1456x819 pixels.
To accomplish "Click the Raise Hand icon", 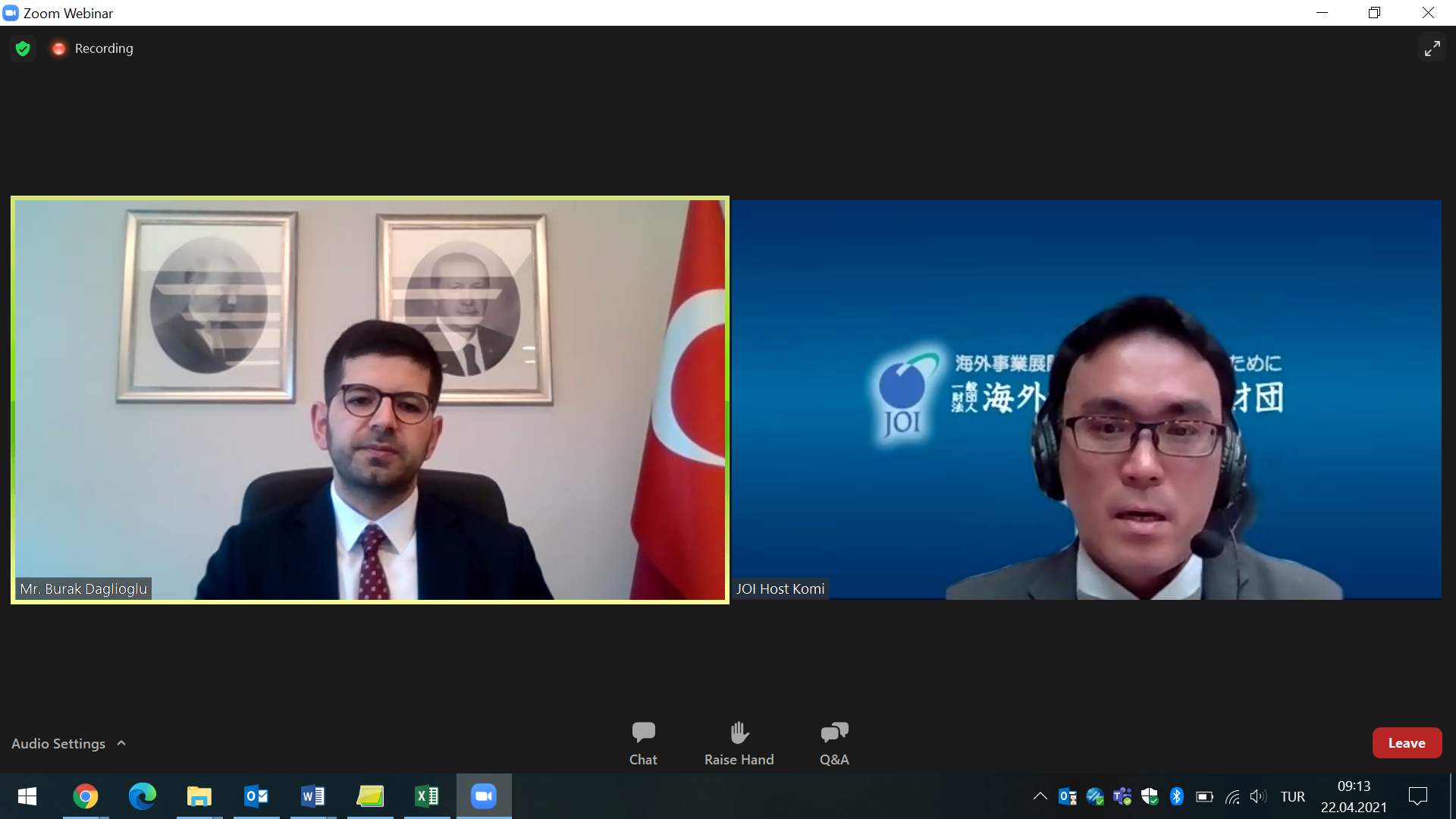I will tap(739, 733).
